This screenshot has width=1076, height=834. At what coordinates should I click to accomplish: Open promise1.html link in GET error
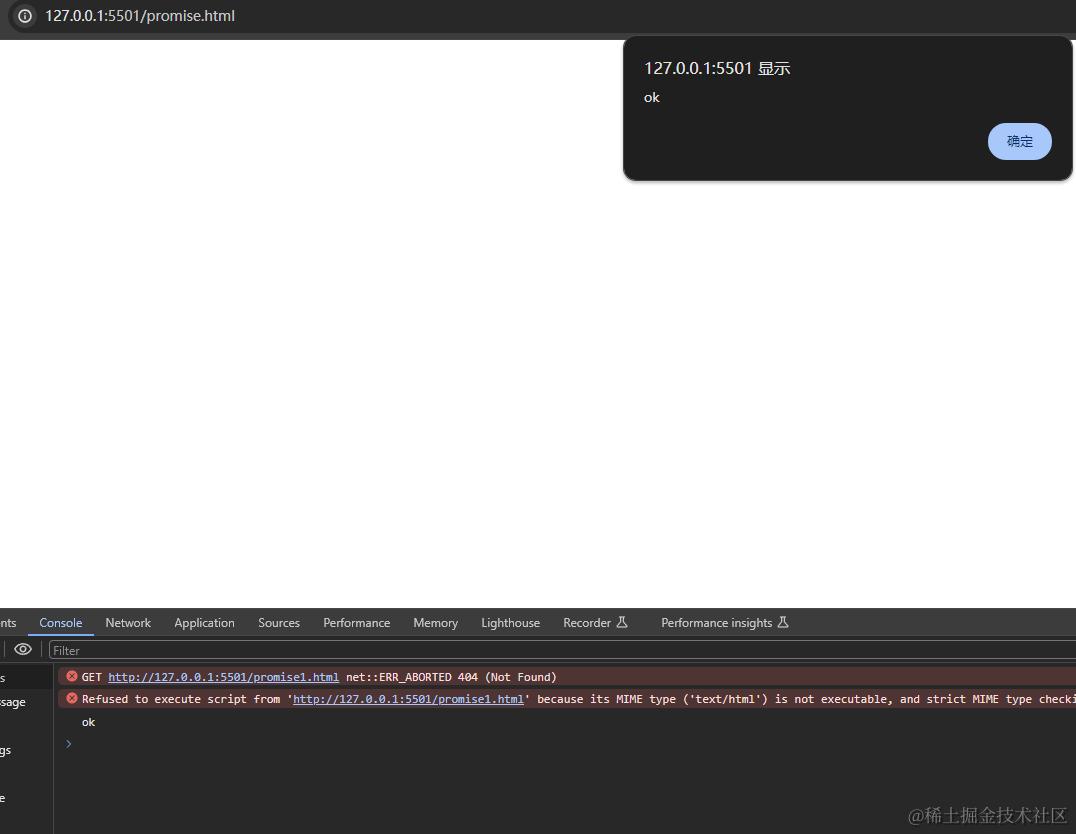coord(223,677)
